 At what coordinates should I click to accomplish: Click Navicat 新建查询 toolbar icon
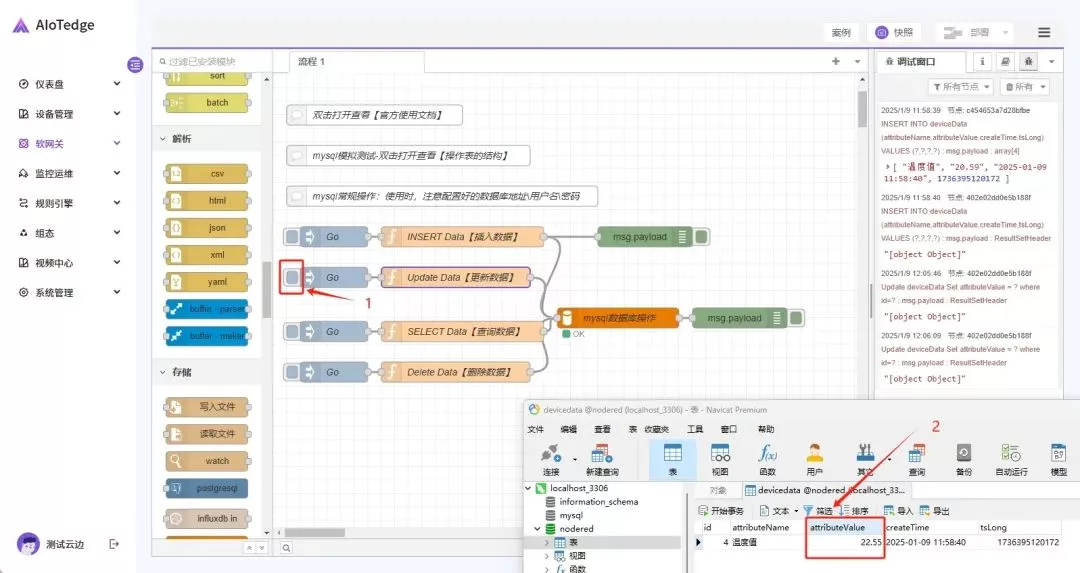602,458
